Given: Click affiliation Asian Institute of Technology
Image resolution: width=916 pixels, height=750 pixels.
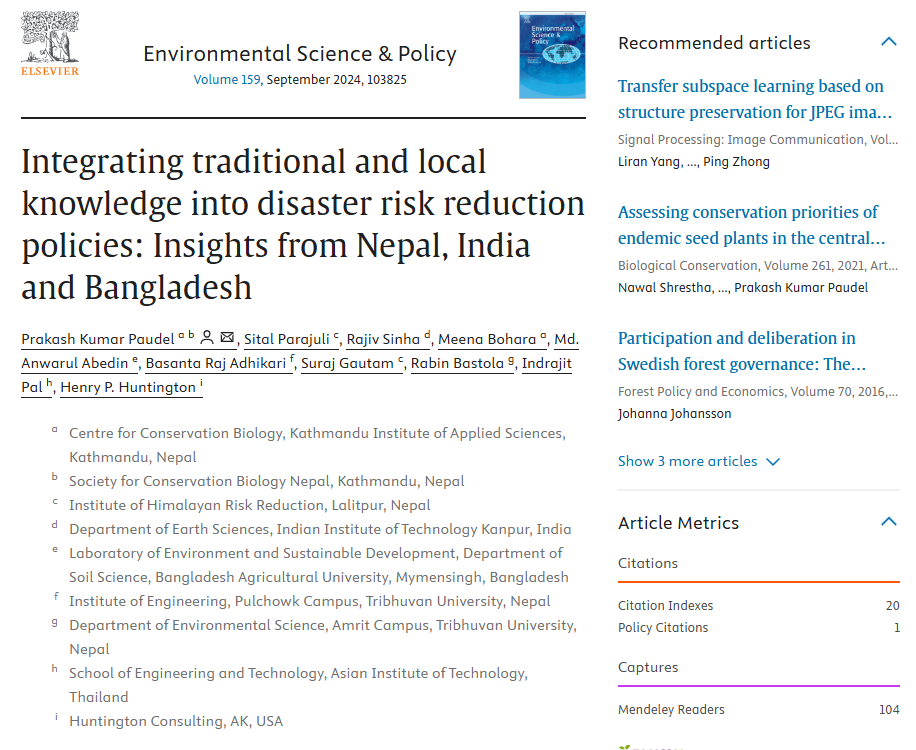Looking at the screenshot, I should [x=299, y=685].
